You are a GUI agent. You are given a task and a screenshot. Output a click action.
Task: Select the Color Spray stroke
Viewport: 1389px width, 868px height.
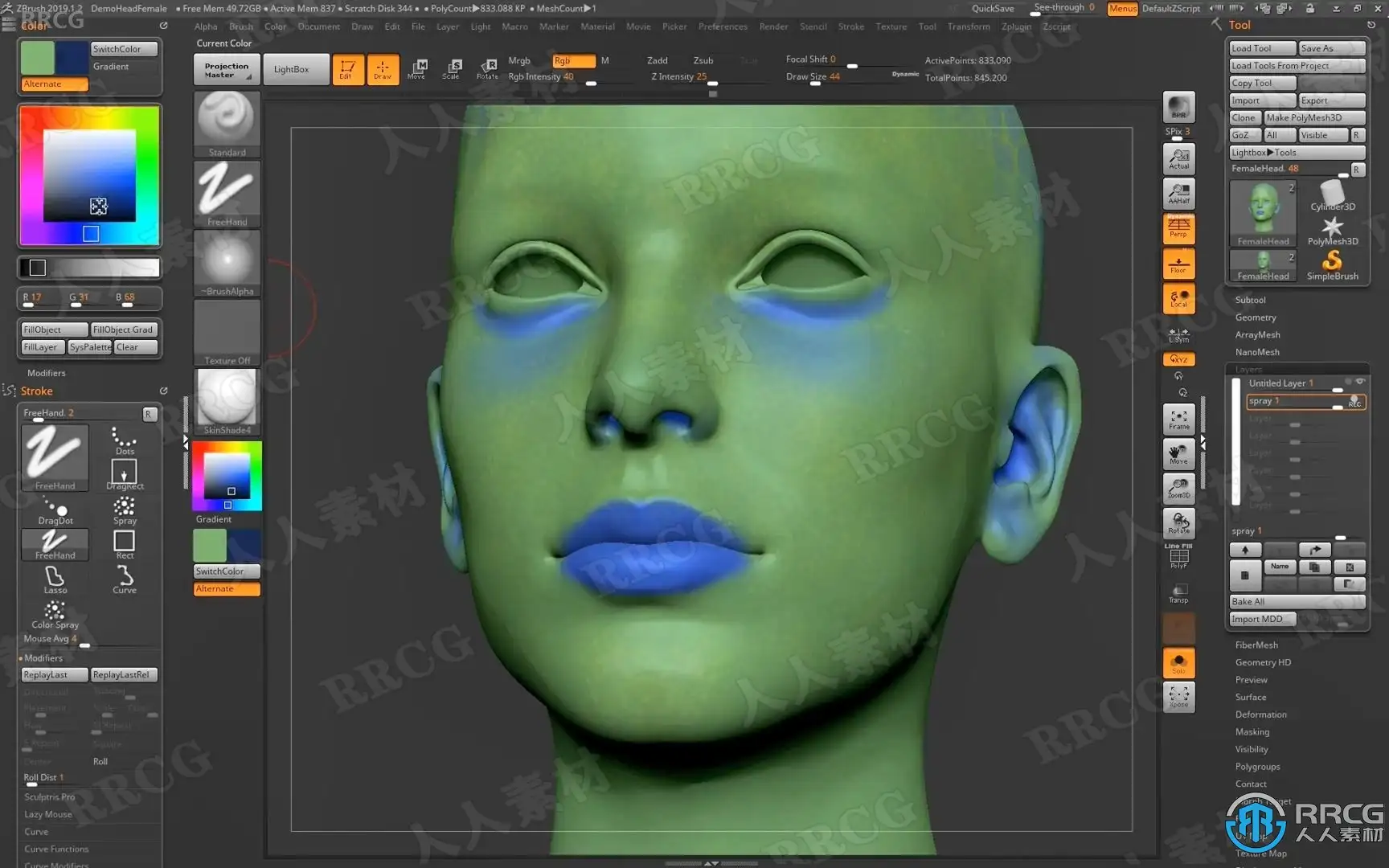(55, 614)
